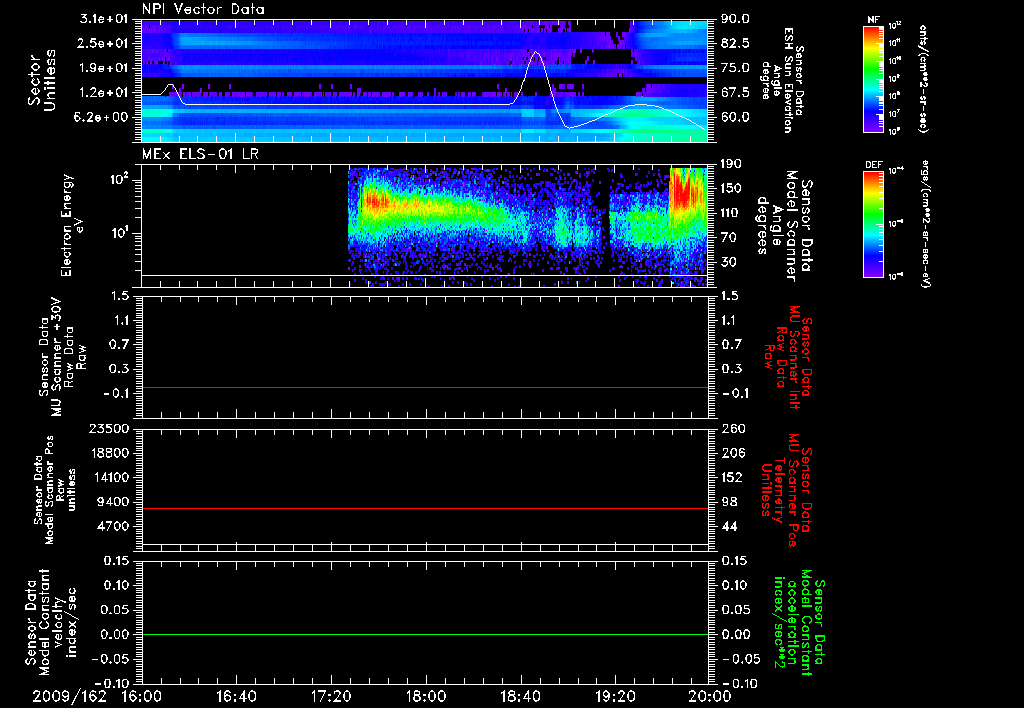Click the DEF colorbar 'ergs/(cm**2-sr-sec-eV)' units label

point(926,224)
